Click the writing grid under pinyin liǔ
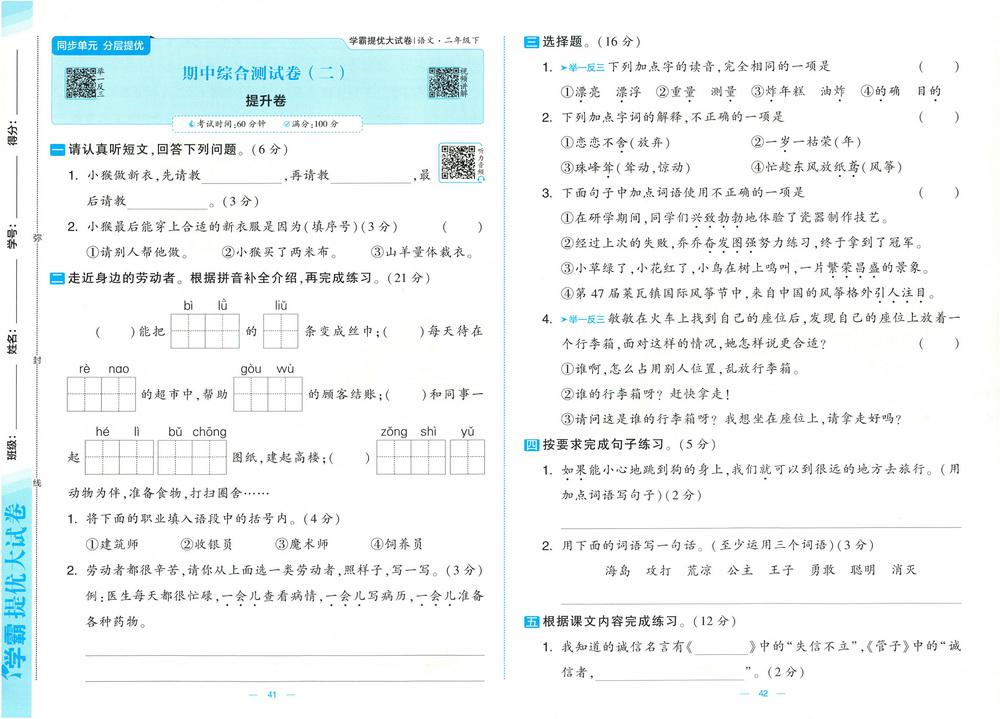Viewport: 1000px width, 719px height. coord(281,331)
